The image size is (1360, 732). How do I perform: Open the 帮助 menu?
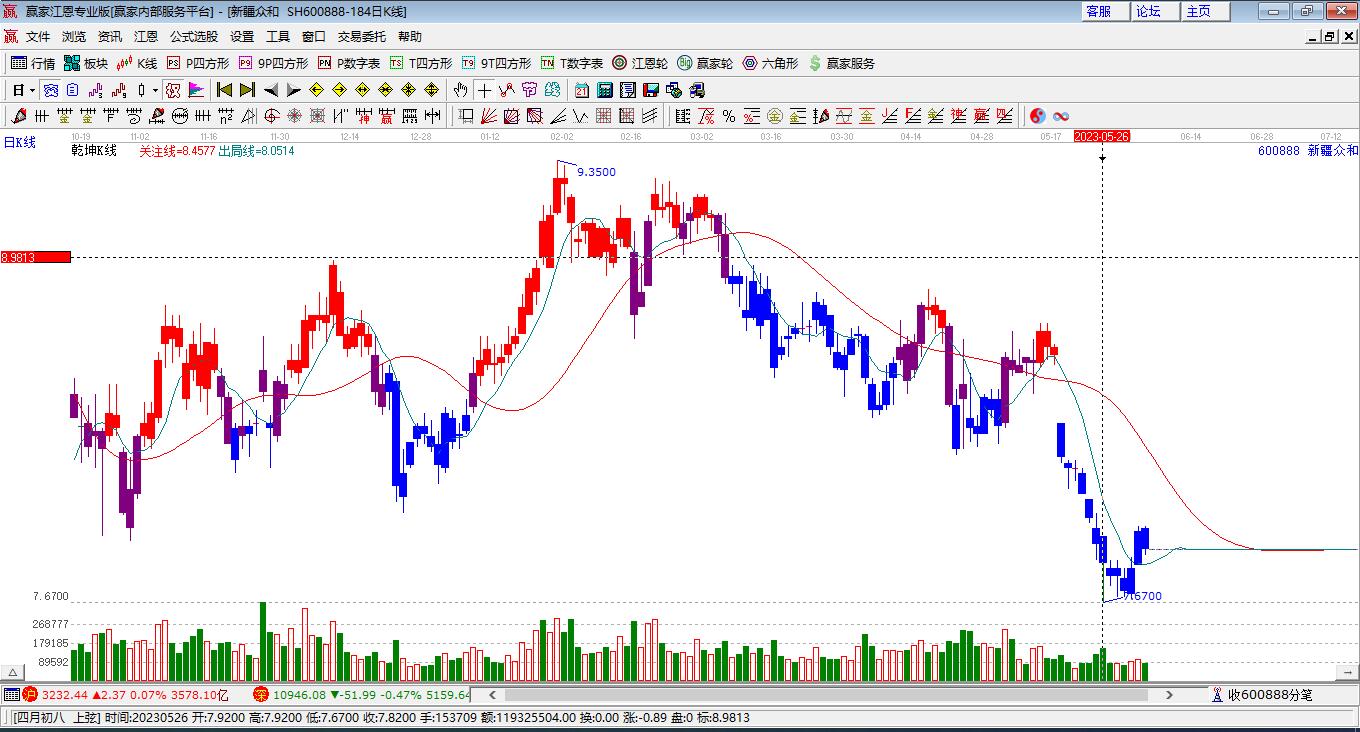[410, 37]
